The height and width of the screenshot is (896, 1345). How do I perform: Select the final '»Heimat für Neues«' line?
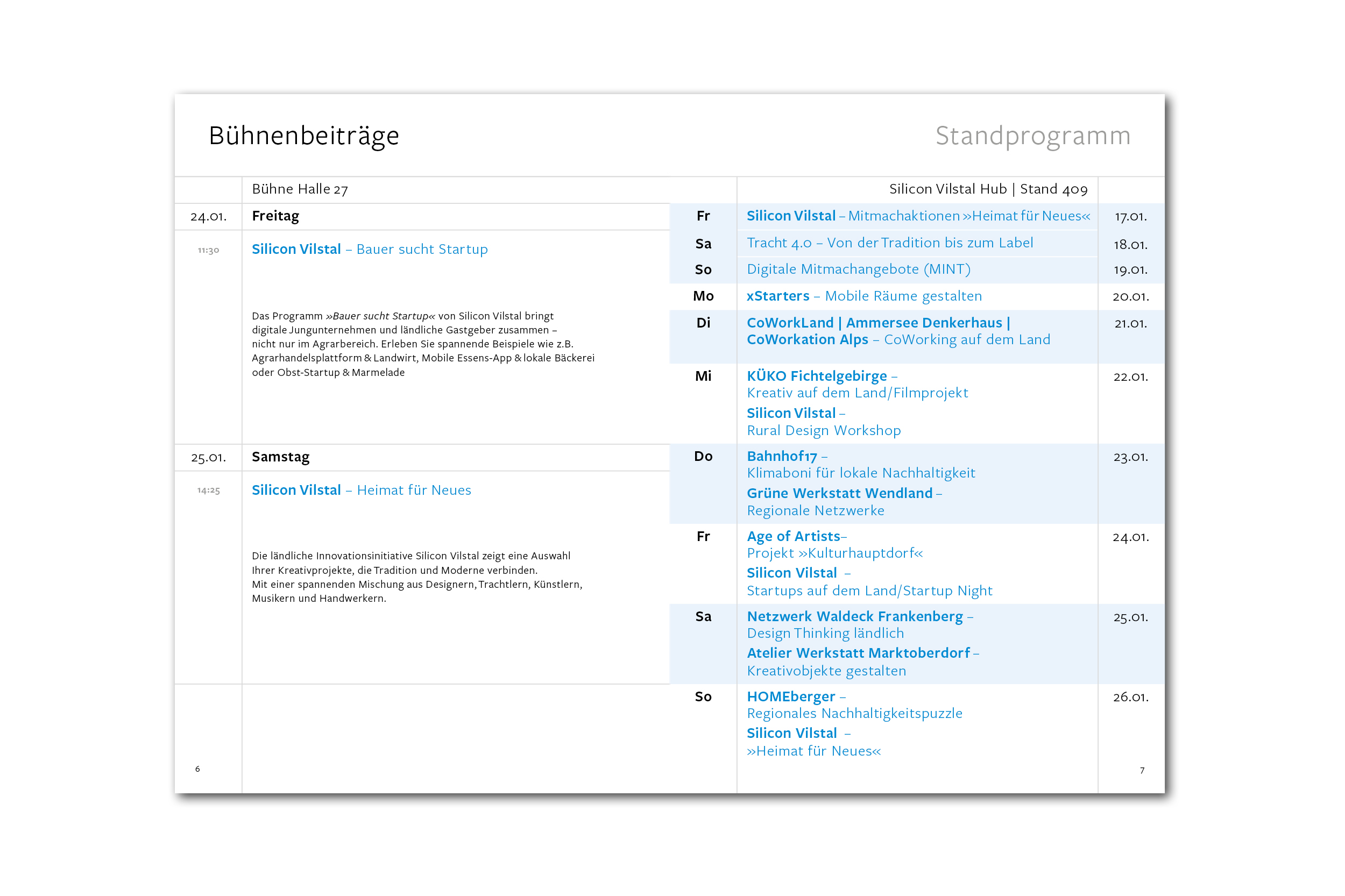pyautogui.click(x=813, y=751)
